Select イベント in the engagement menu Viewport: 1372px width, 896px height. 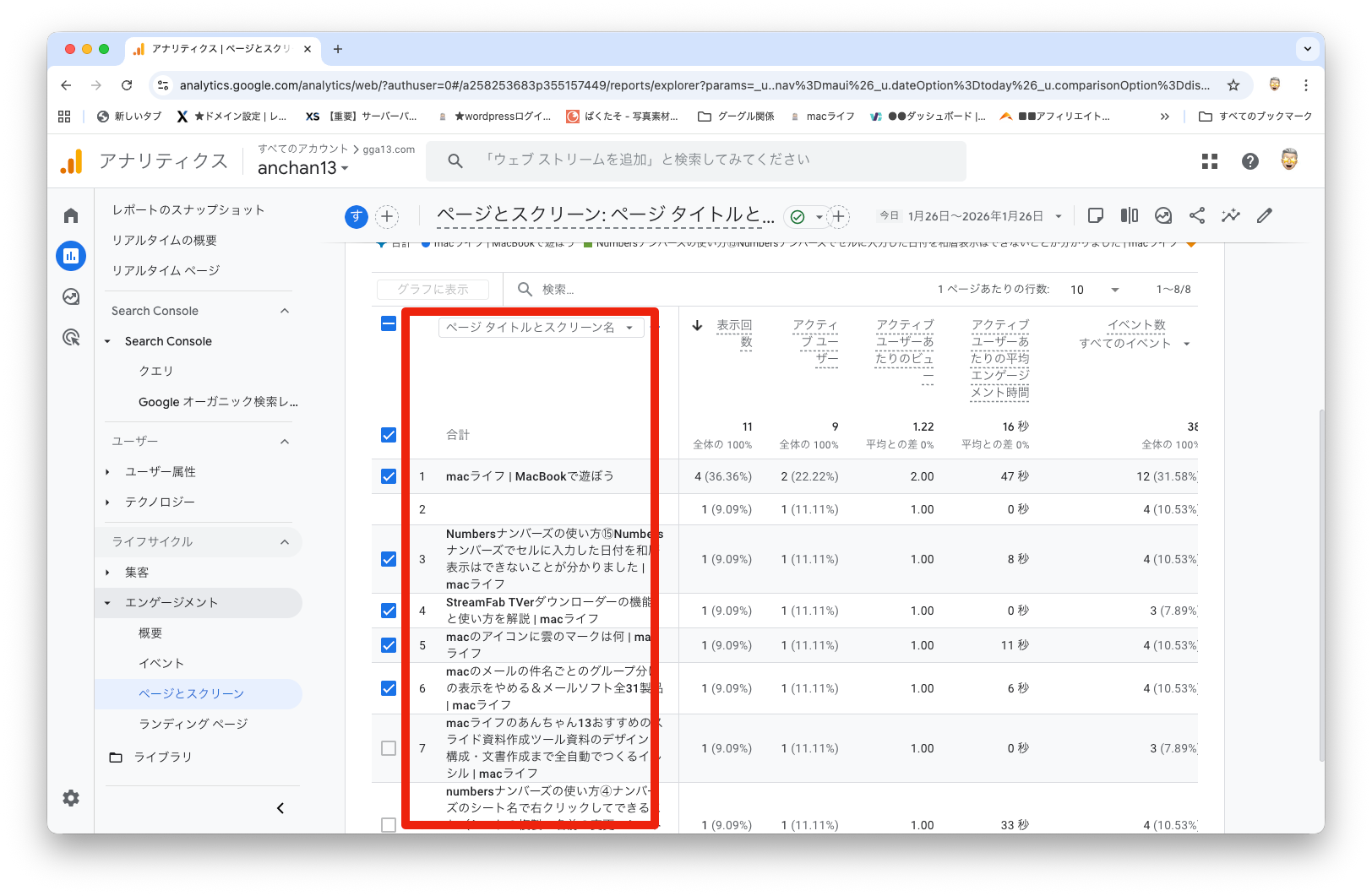point(161,663)
